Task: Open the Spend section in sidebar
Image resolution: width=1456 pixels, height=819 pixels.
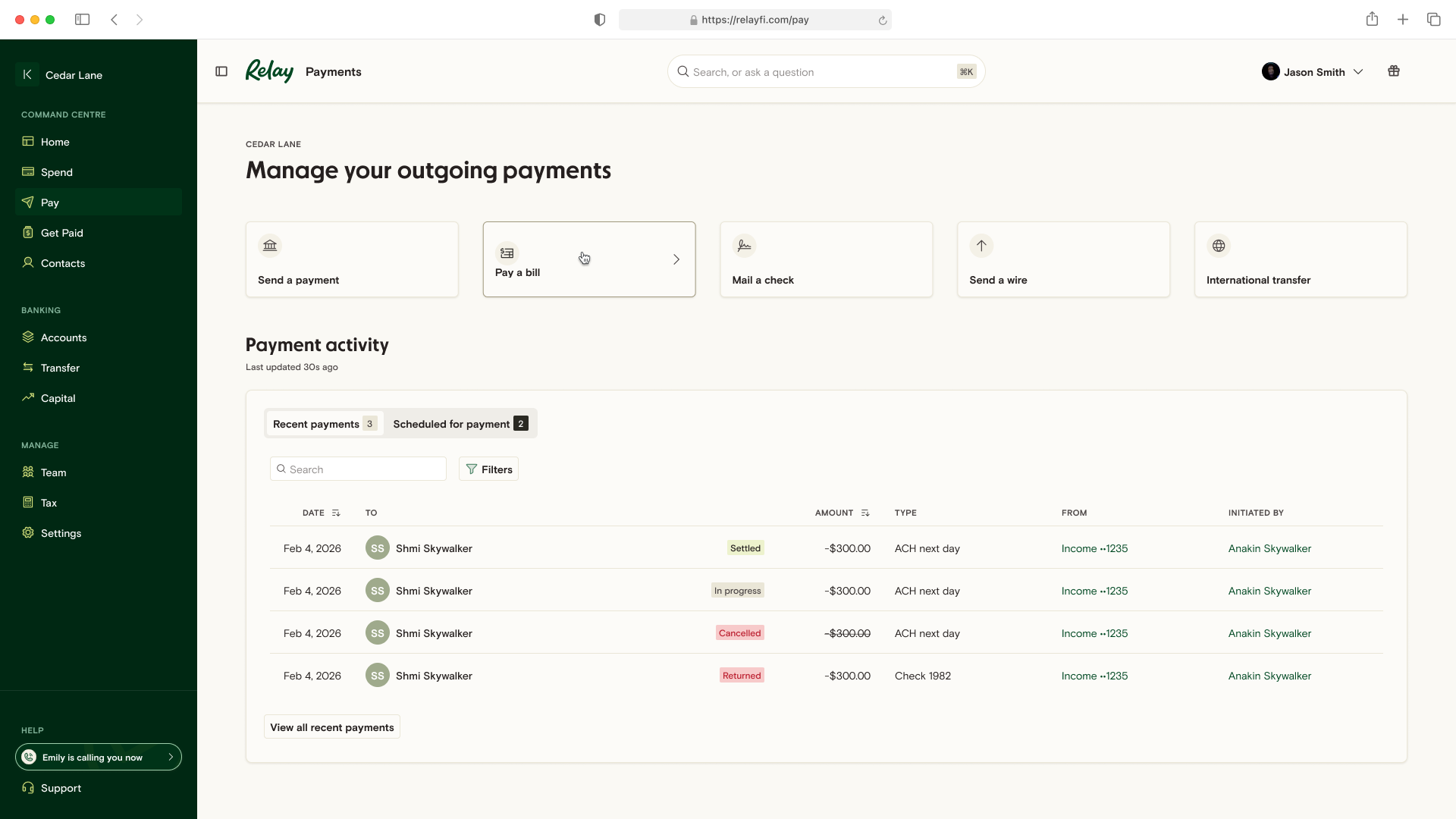Action: 57,172
